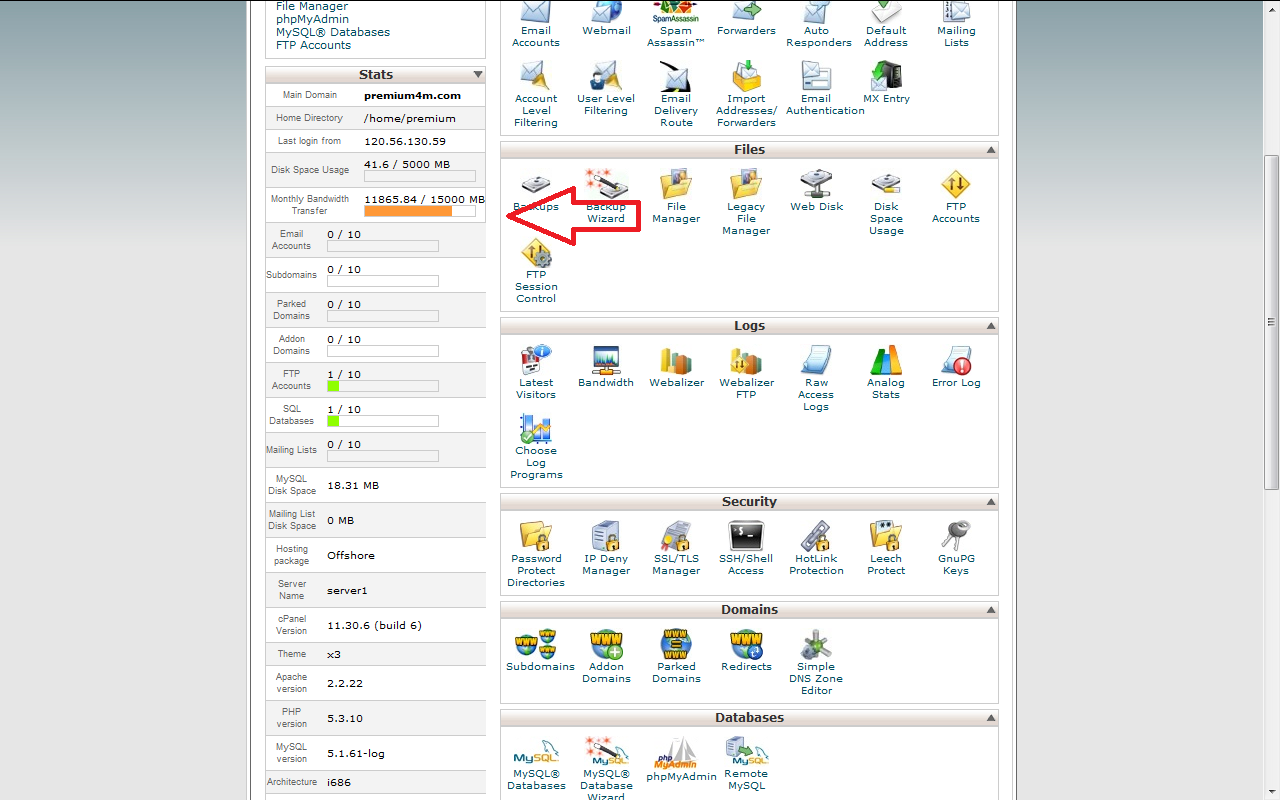
Task: Open the Mailing Lists icon in the mail section
Action: tap(956, 12)
